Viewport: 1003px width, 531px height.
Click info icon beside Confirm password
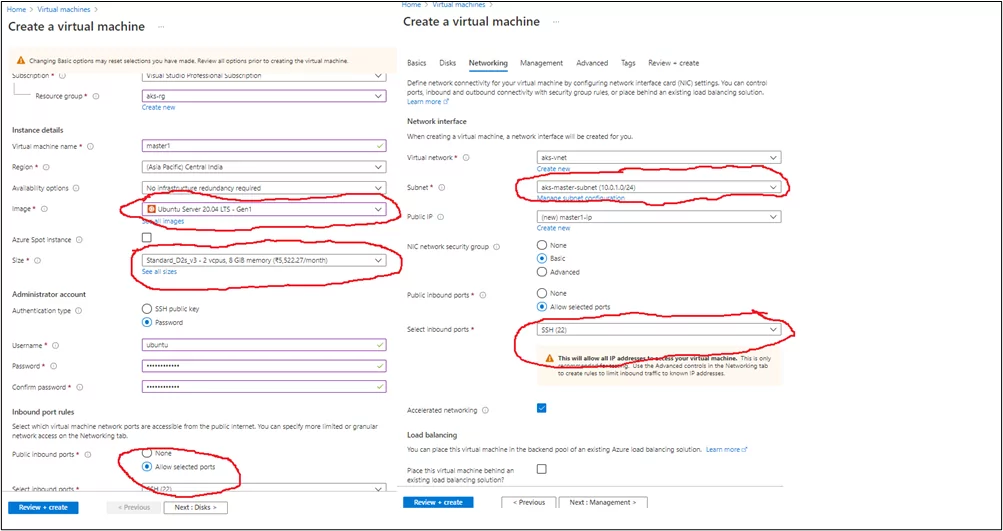point(79,387)
